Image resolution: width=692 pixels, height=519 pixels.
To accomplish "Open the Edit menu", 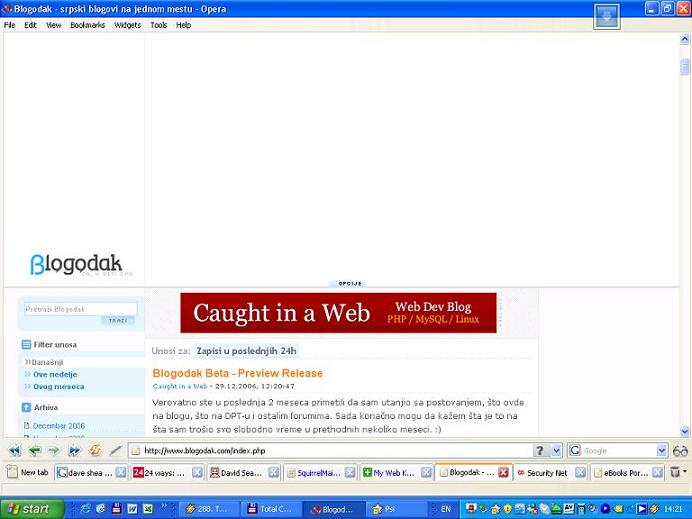I will click(30, 25).
